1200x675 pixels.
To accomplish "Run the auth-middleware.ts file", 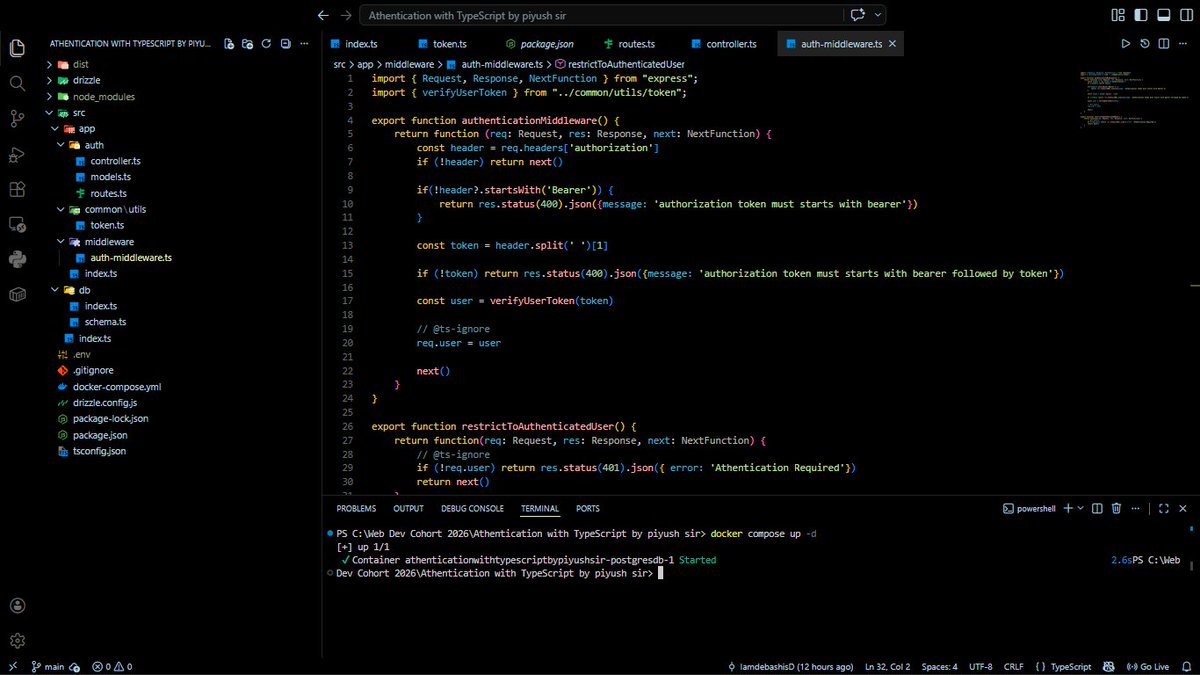I will click(x=1125, y=43).
